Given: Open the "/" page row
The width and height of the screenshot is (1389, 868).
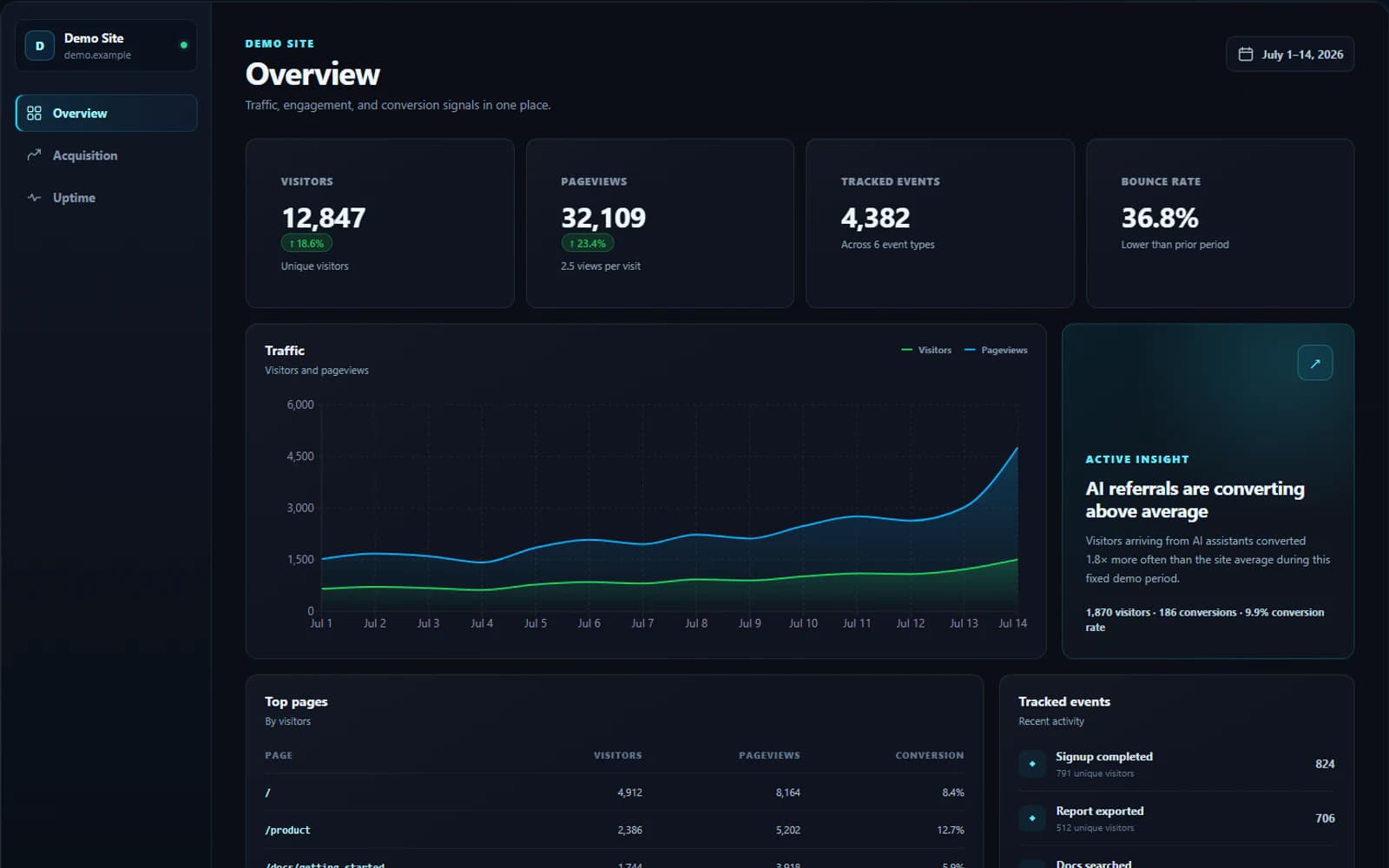Looking at the screenshot, I should click(614, 792).
